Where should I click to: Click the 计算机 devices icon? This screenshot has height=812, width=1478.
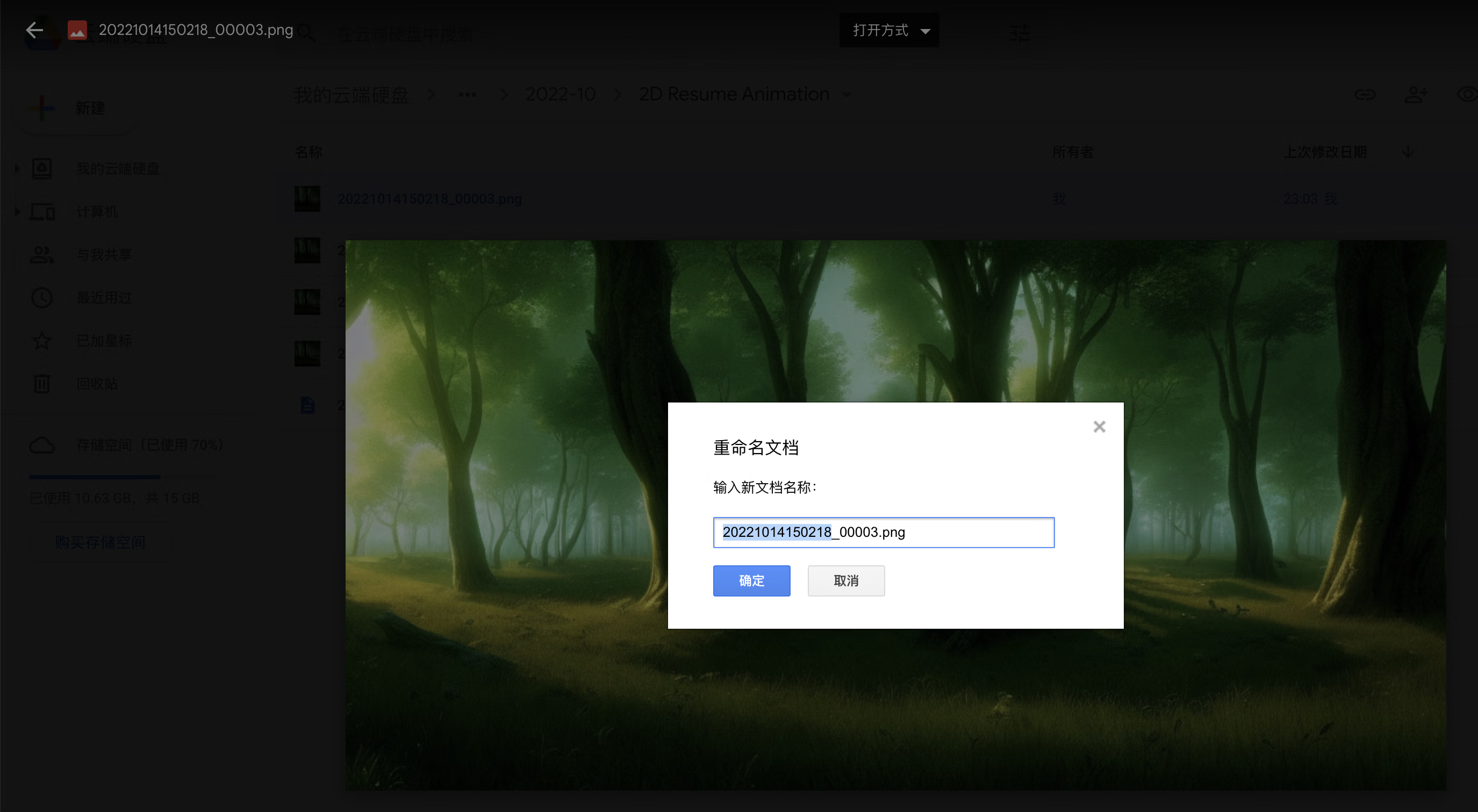click(x=42, y=212)
